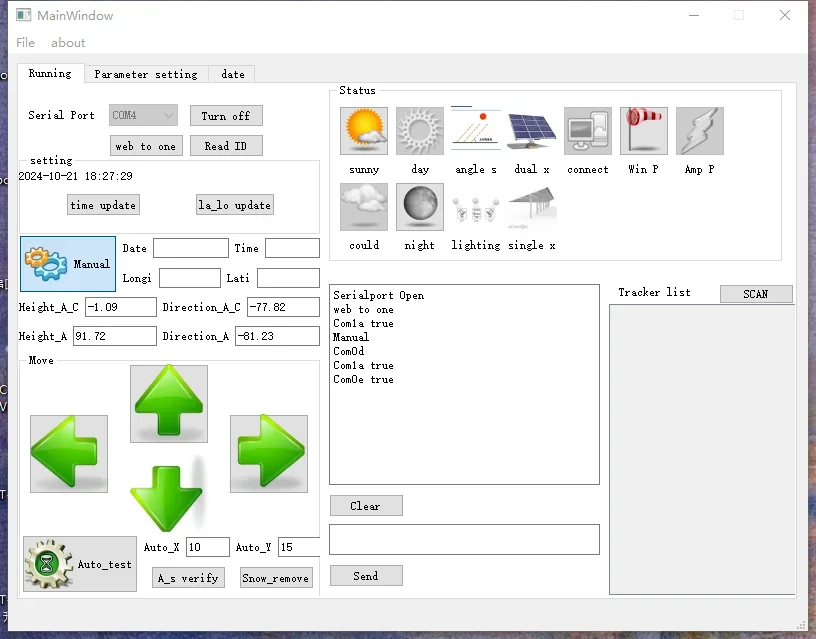Click the Turn off button
The image size is (816, 639).
(x=226, y=116)
